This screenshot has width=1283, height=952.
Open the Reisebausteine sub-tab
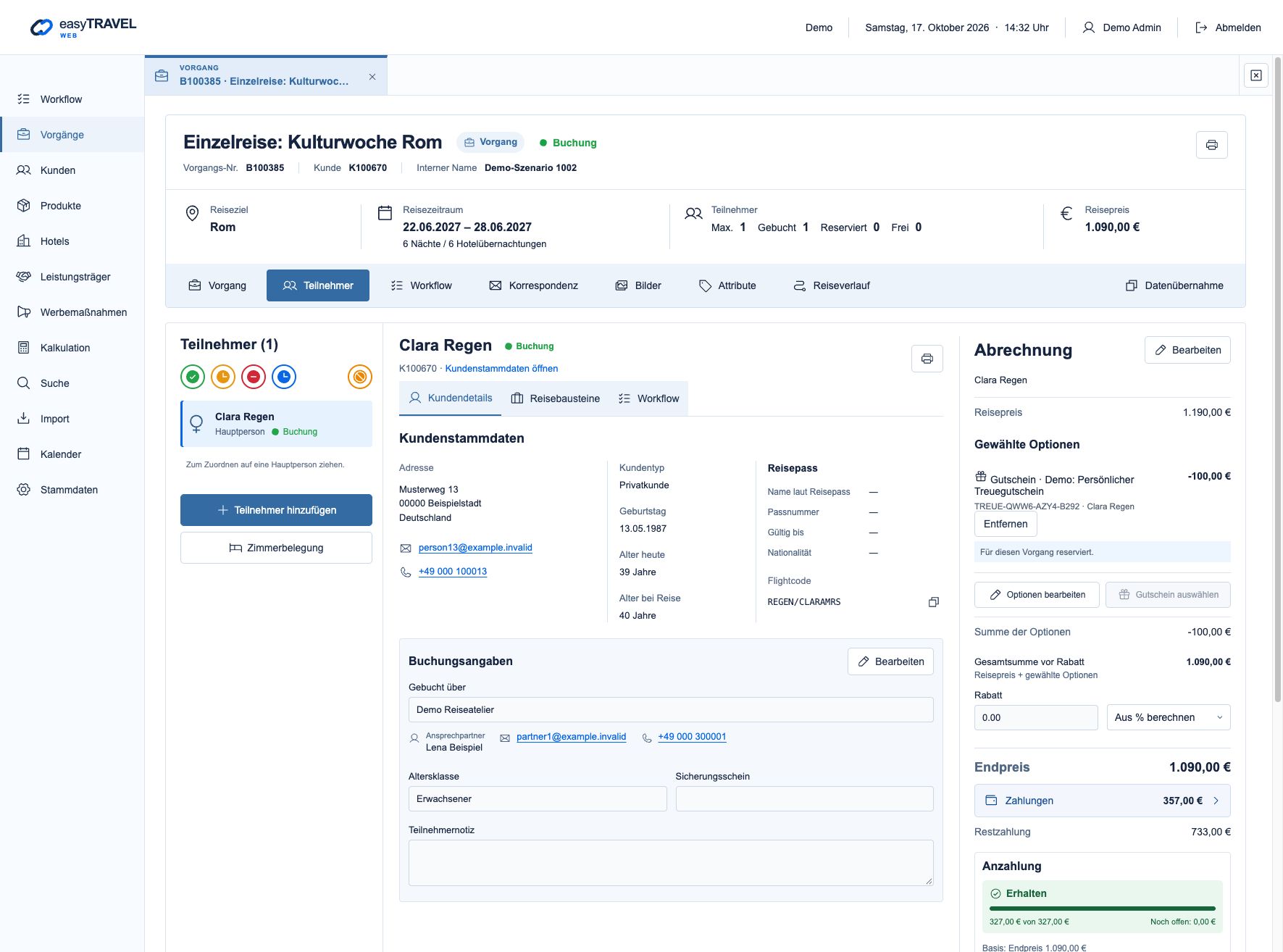point(556,398)
